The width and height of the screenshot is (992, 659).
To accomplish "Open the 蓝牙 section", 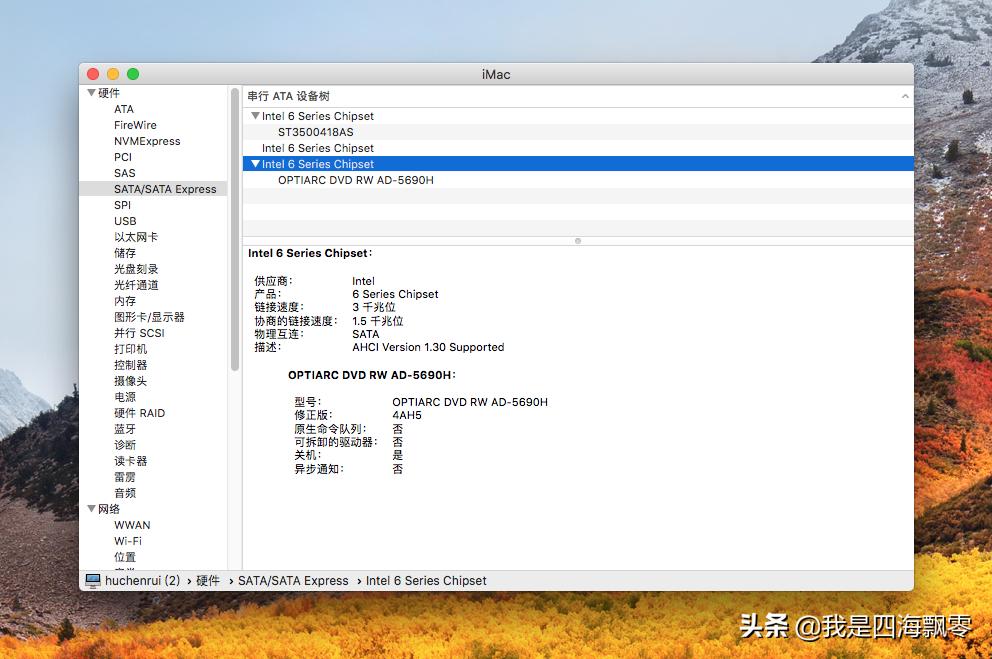I will tap(125, 429).
